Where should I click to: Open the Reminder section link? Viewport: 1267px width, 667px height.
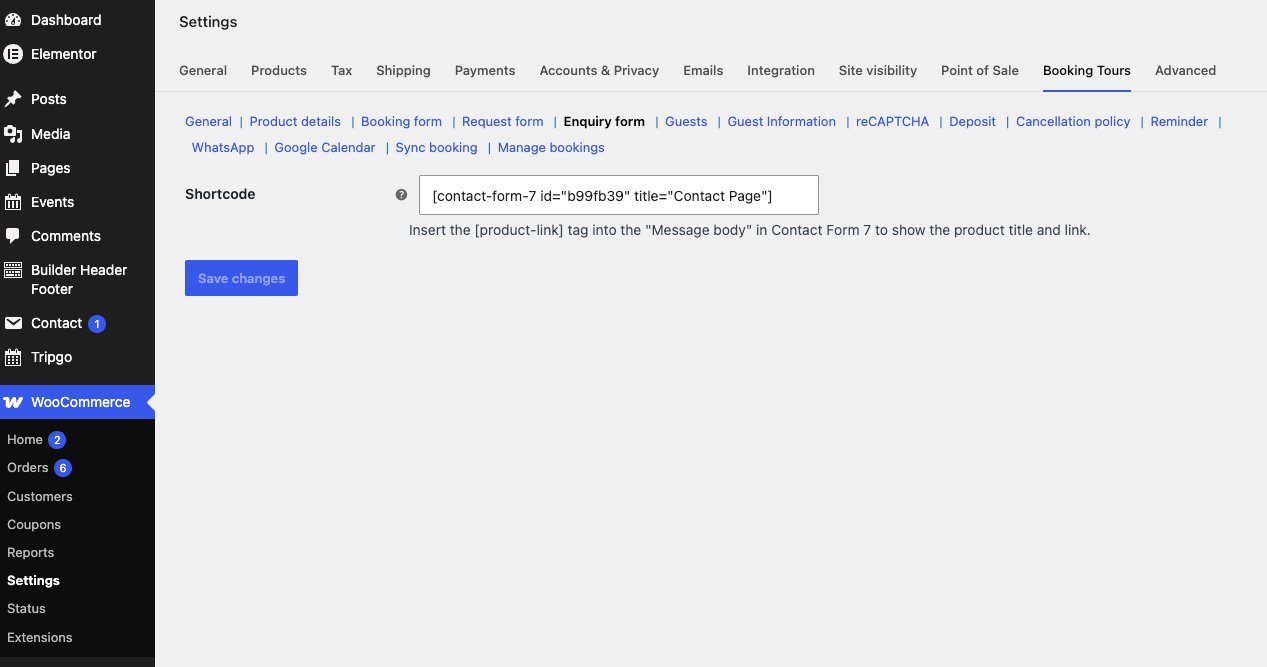pos(1179,121)
